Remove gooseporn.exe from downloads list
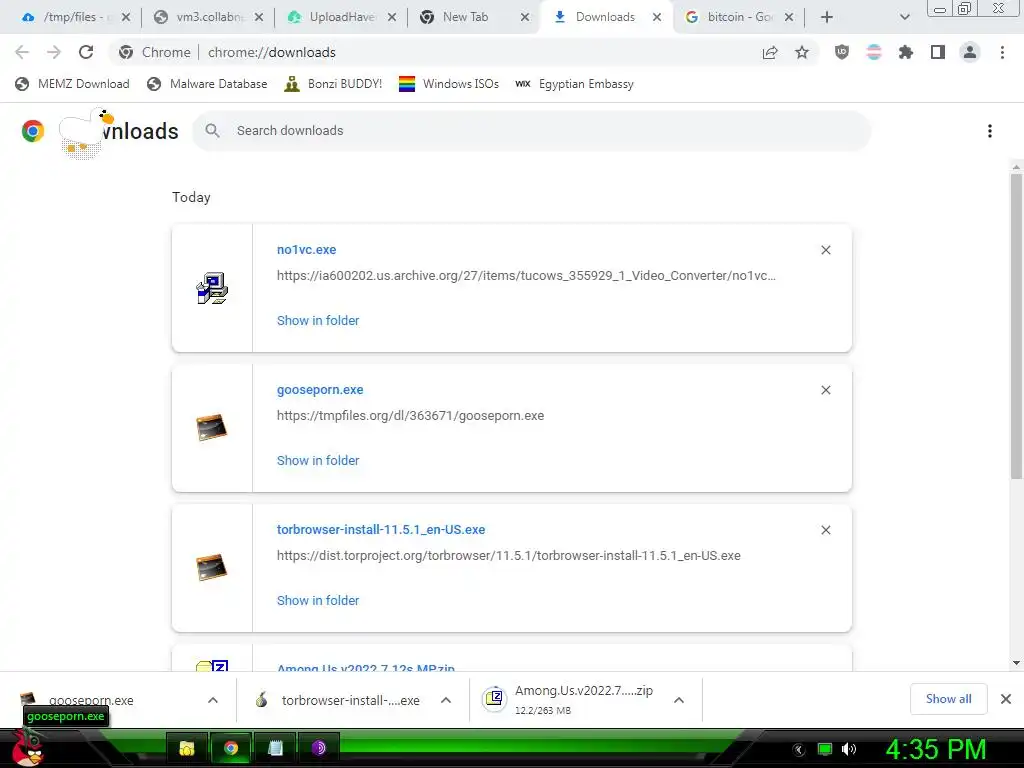 pyautogui.click(x=826, y=390)
